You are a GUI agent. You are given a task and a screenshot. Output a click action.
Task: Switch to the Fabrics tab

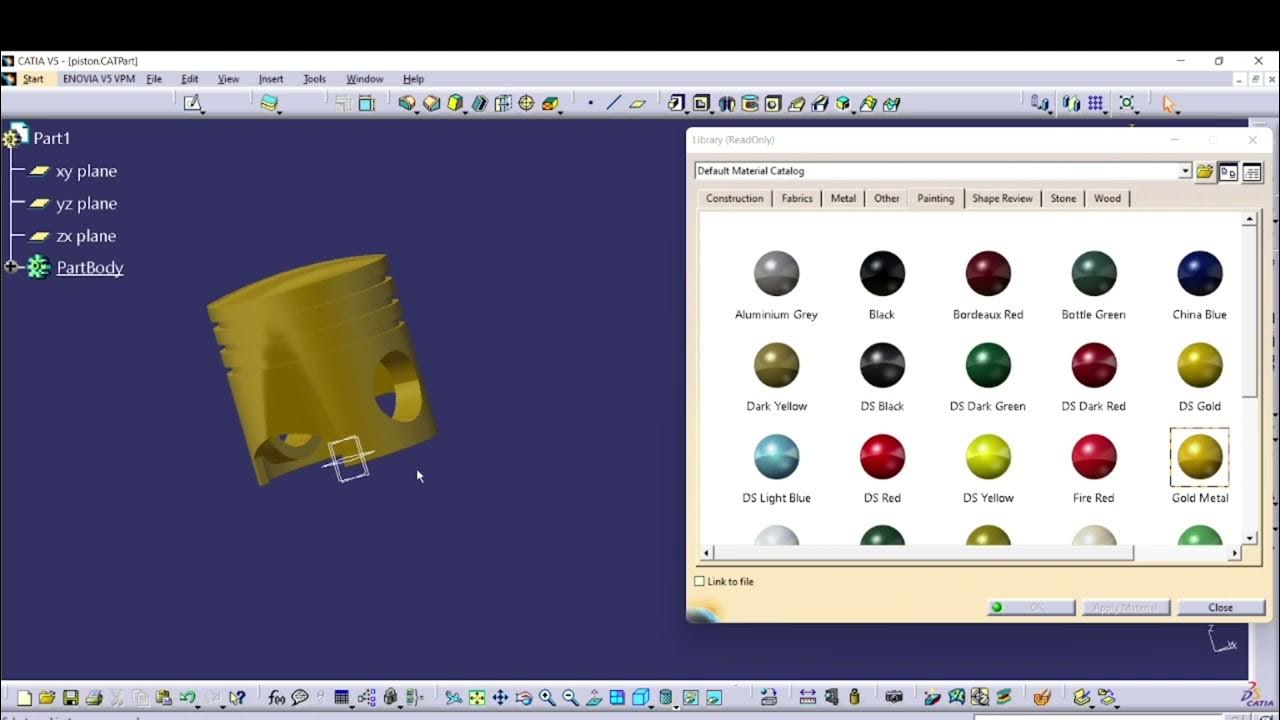click(x=797, y=198)
